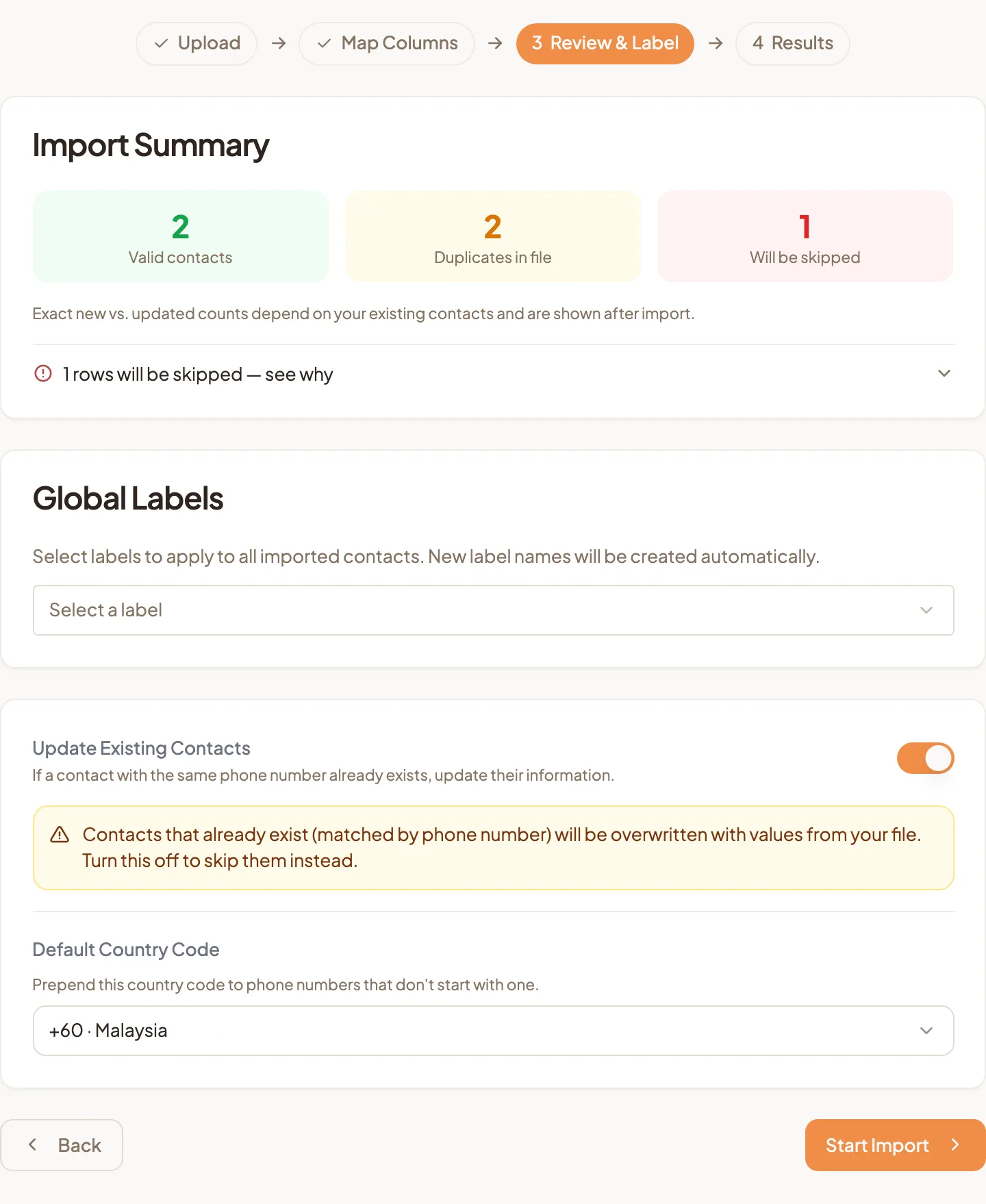This screenshot has height=1204, width=986.
Task: Click the overwrite warning triangle icon
Action: point(60,835)
